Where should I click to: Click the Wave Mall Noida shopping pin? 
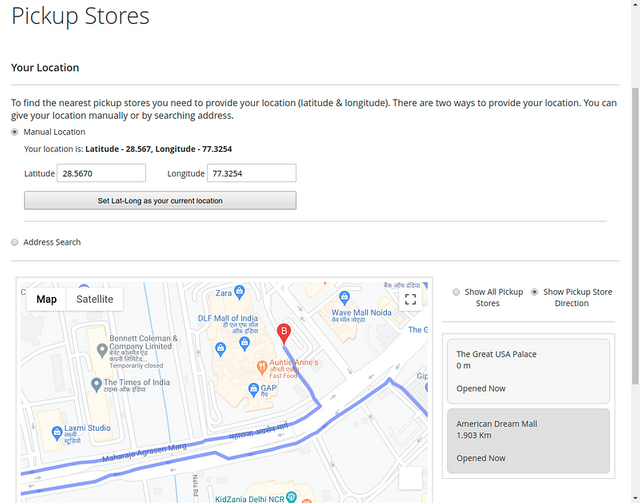click(344, 298)
